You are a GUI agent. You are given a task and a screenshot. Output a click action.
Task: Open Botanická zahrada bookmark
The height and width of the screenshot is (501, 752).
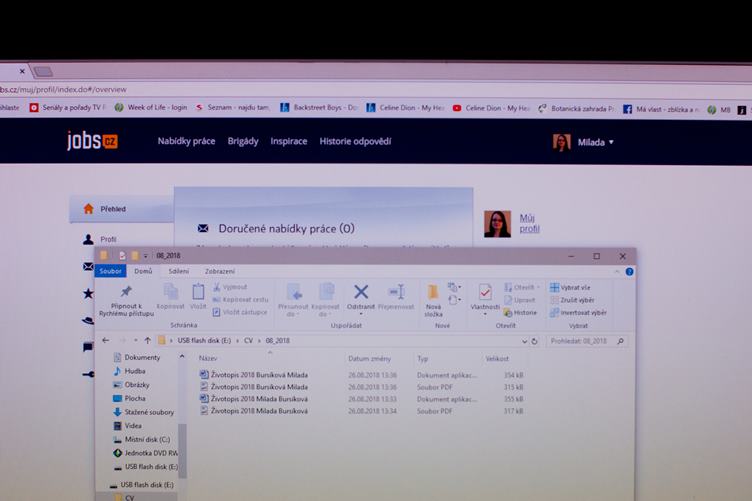(x=576, y=109)
